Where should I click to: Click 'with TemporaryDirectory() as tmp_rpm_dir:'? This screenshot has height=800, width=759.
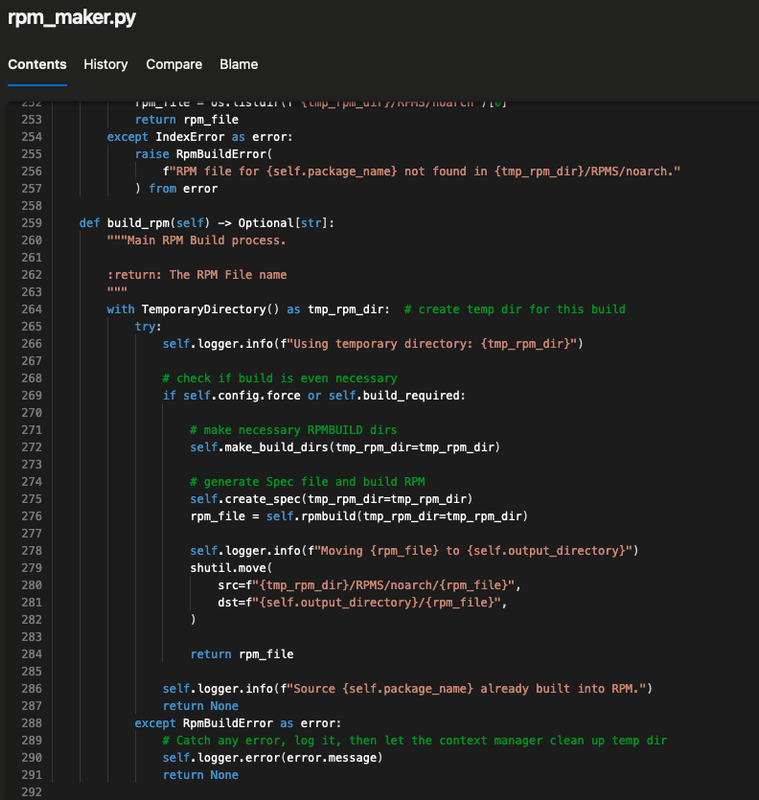pyautogui.click(x=248, y=309)
